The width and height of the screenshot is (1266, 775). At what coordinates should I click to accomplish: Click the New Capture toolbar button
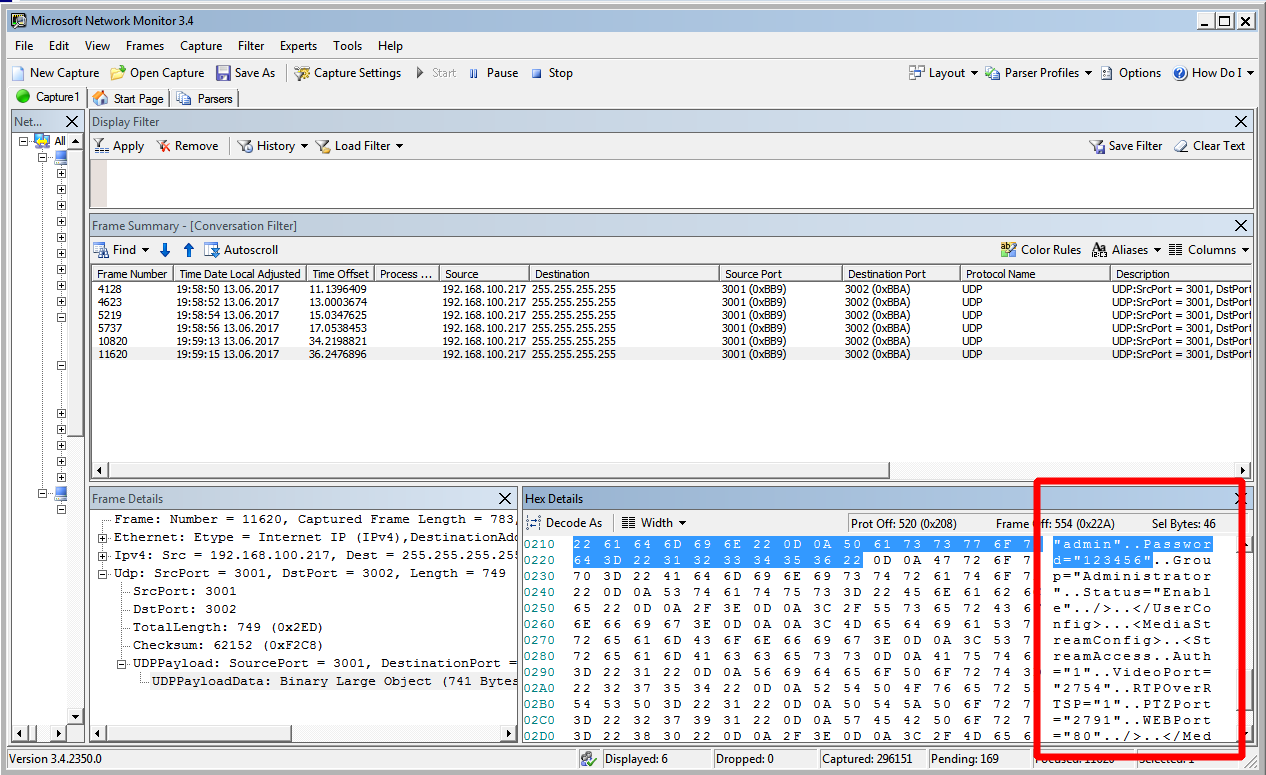coord(55,73)
